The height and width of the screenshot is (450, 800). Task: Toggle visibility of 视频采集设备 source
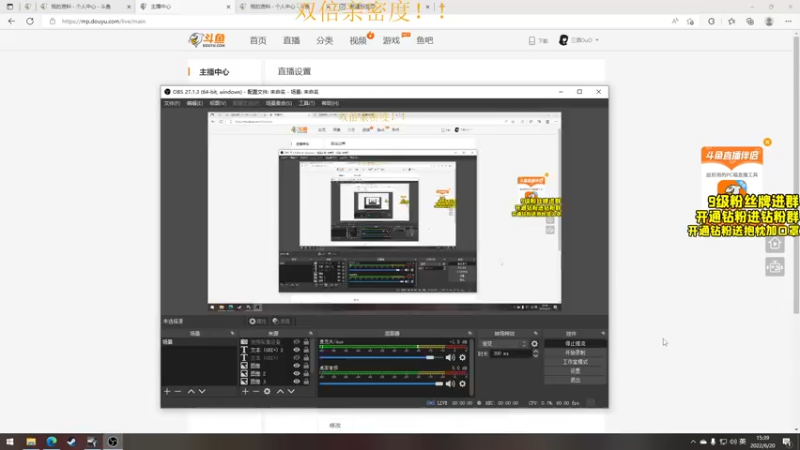click(296, 342)
